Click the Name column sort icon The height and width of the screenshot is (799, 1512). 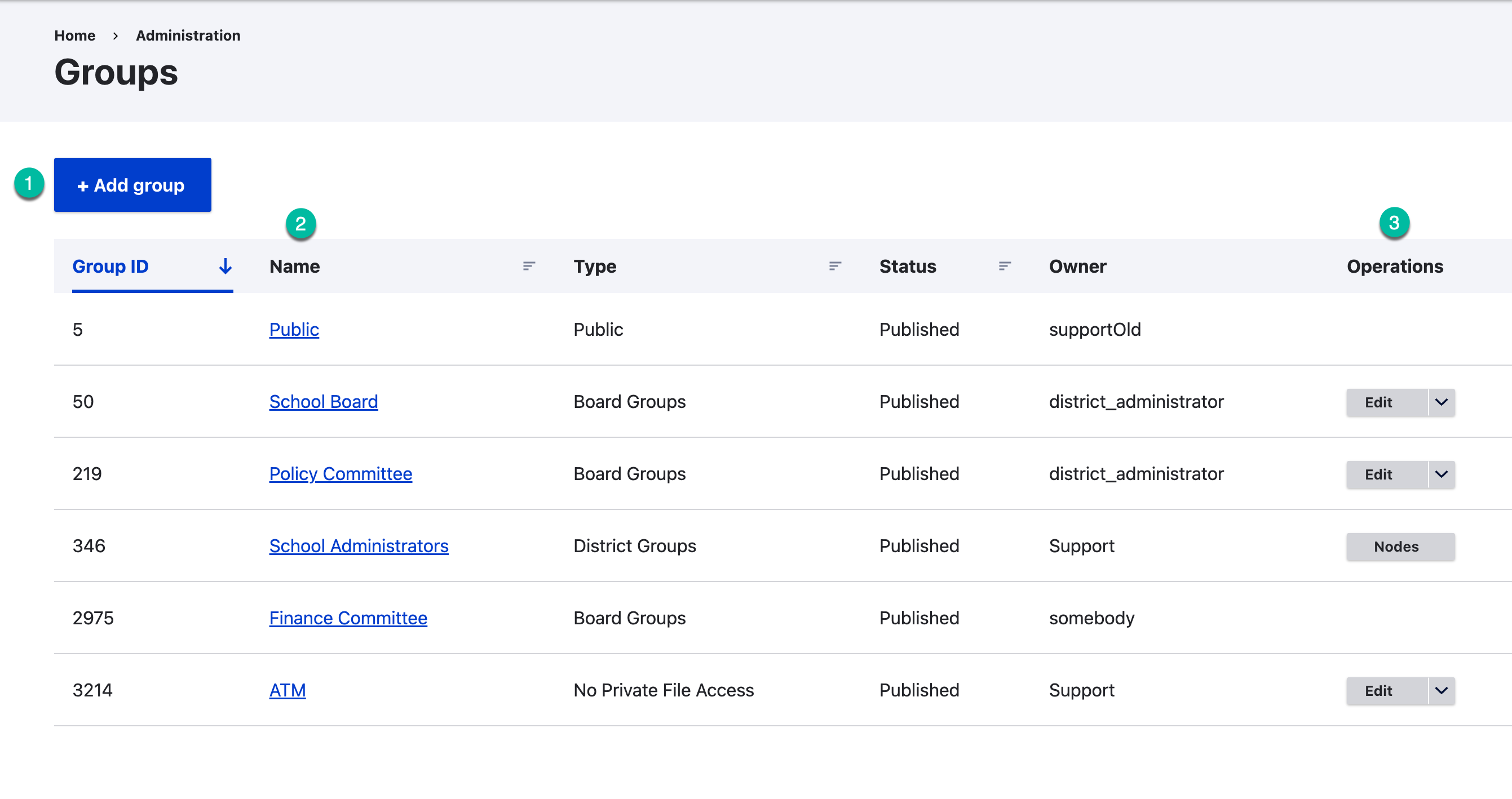point(529,267)
